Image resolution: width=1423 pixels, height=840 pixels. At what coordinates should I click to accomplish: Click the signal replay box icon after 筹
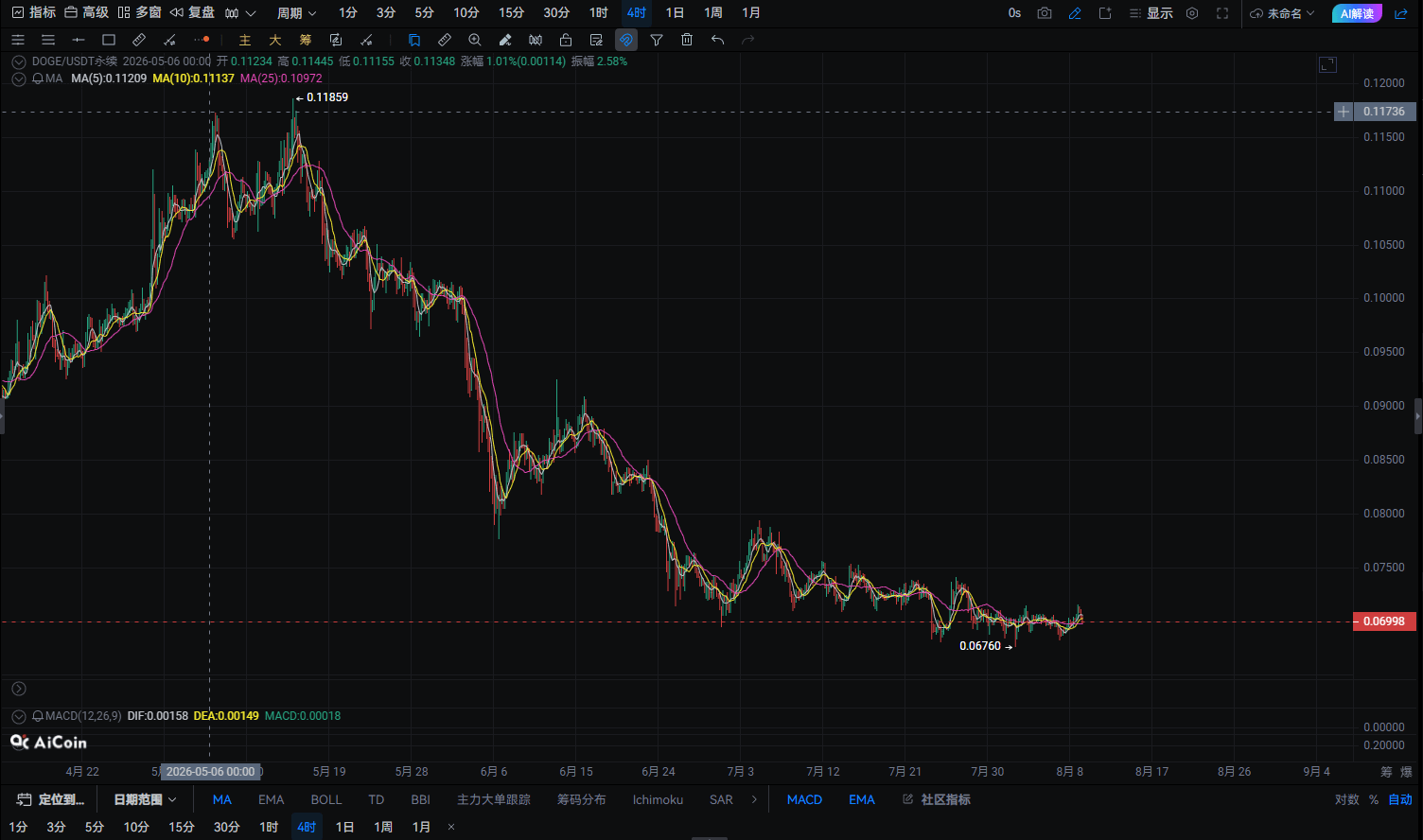(x=336, y=40)
